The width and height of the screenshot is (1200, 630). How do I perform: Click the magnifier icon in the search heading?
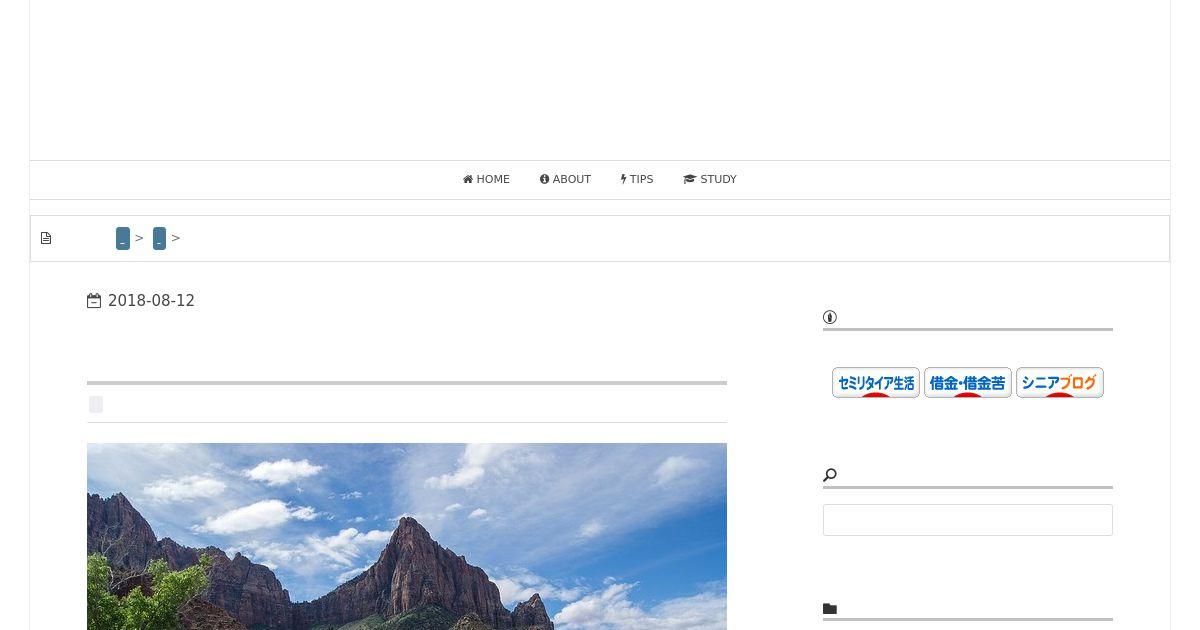tap(830, 475)
